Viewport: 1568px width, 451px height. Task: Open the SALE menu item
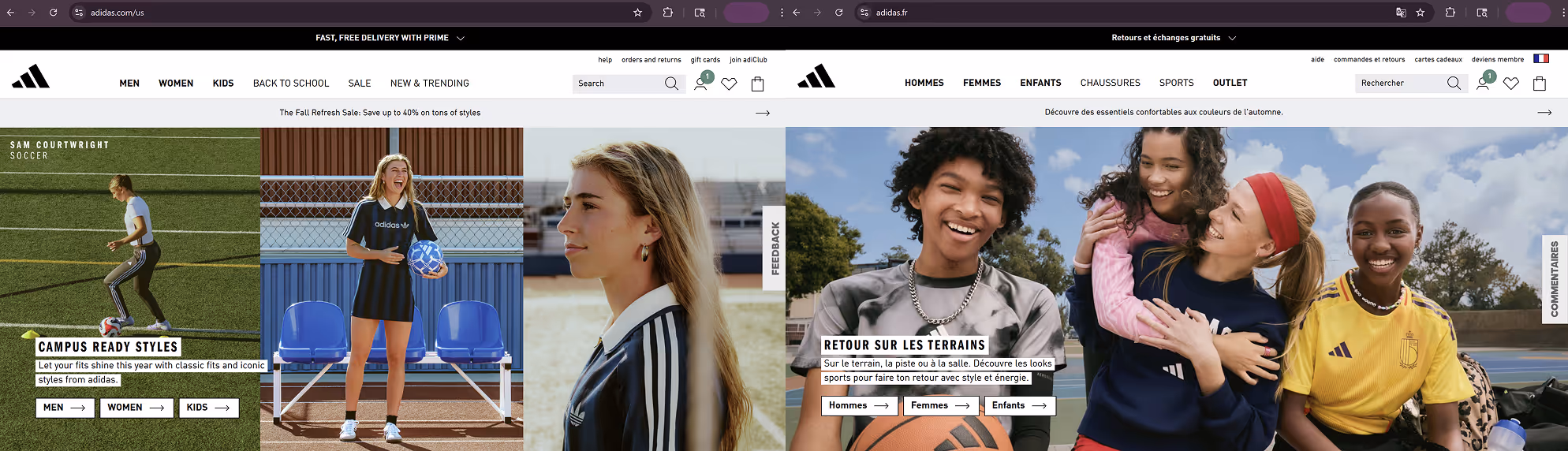coord(360,84)
